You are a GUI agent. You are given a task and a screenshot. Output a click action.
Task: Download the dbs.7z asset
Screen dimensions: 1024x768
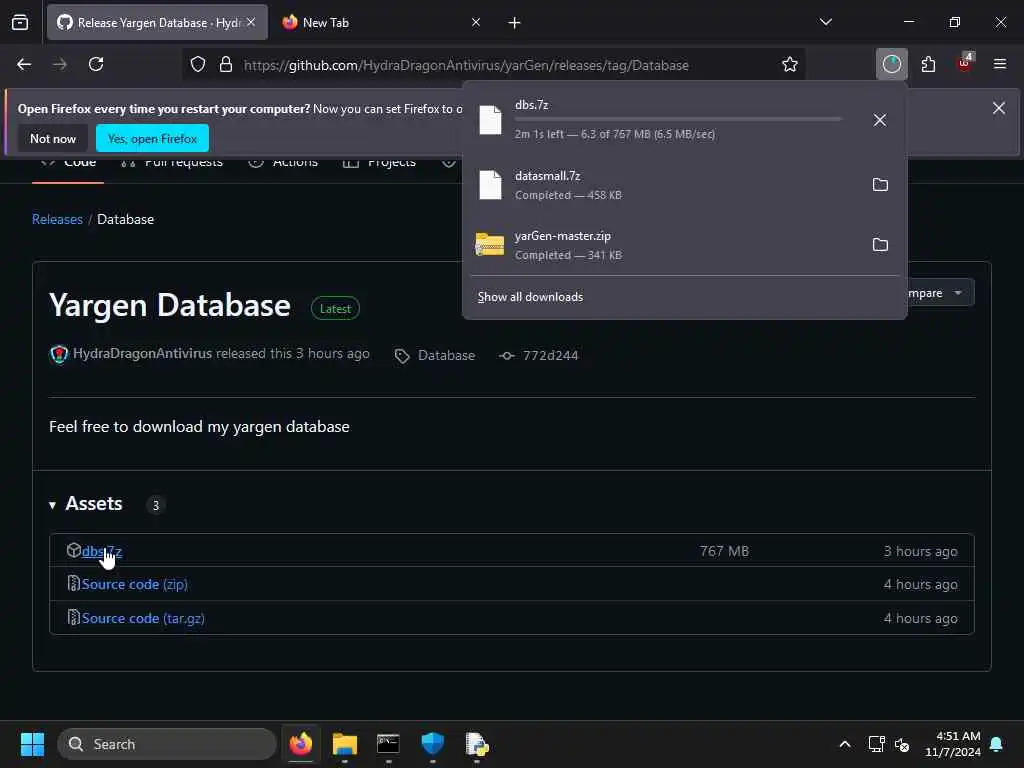click(102, 551)
